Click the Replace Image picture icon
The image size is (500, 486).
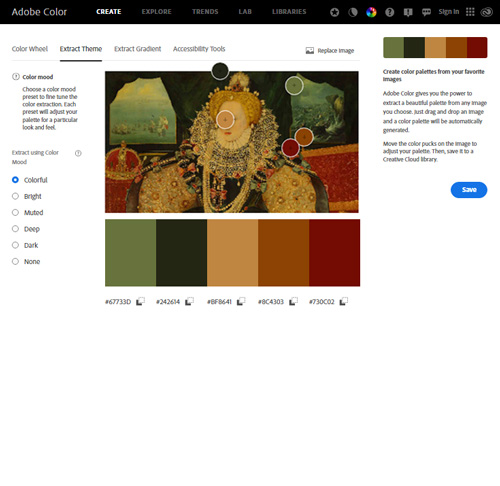click(x=310, y=51)
